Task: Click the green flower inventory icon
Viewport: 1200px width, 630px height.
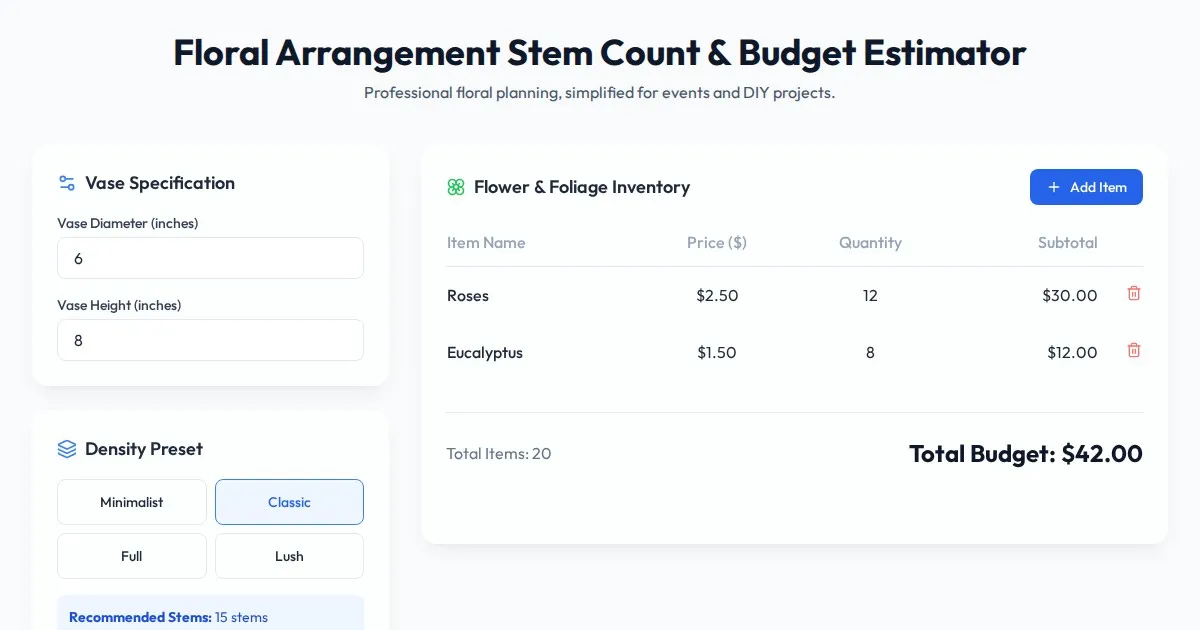Action: pos(456,187)
